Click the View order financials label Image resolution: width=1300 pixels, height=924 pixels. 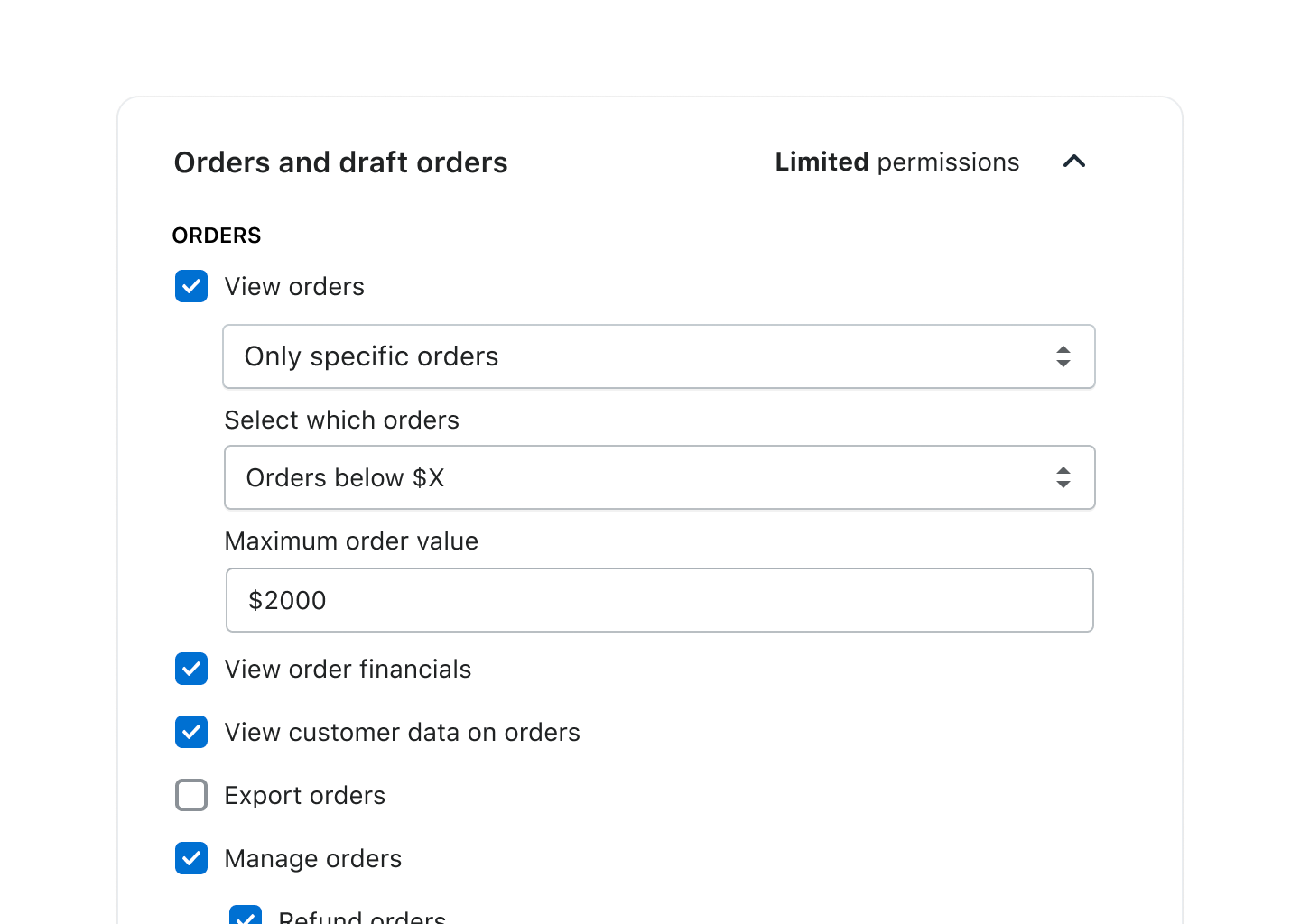coord(348,670)
